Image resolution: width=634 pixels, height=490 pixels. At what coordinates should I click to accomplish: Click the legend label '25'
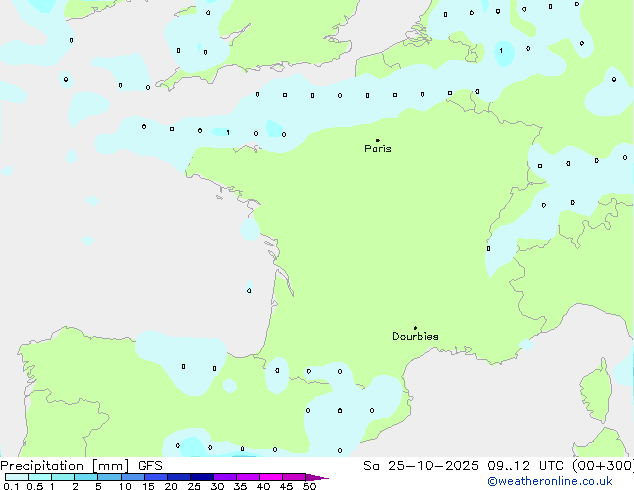click(194, 486)
